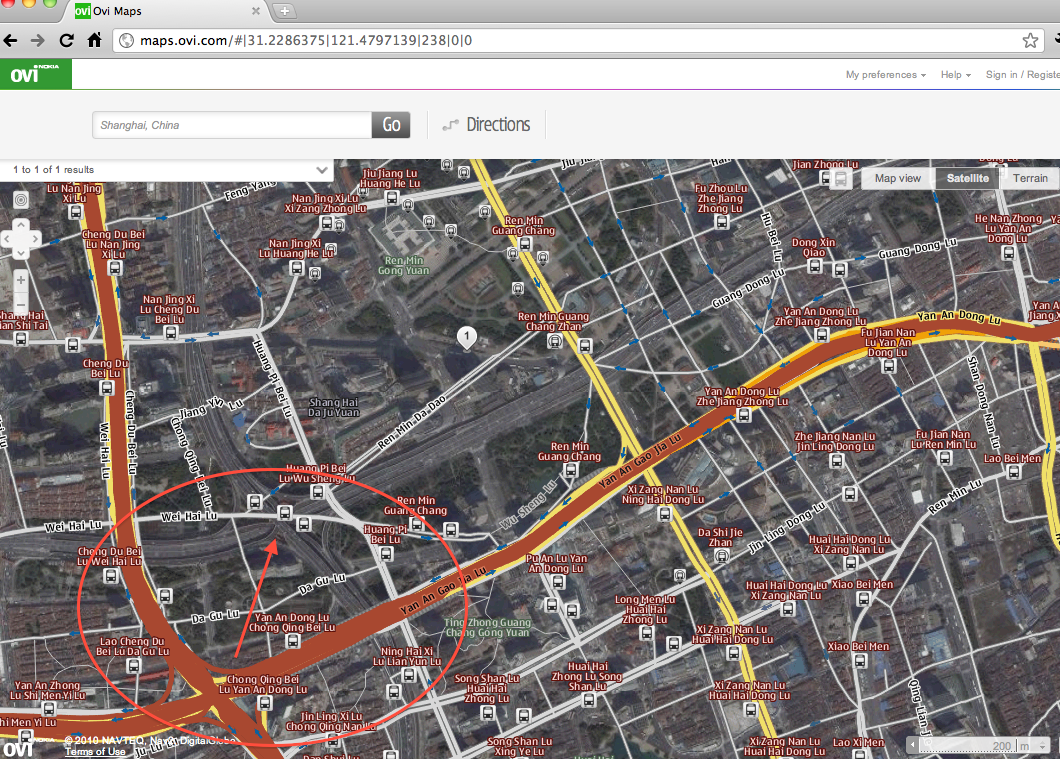The height and width of the screenshot is (759, 1060).
Task: Bookmark page with the star icon
Action: pos(1030,41)
